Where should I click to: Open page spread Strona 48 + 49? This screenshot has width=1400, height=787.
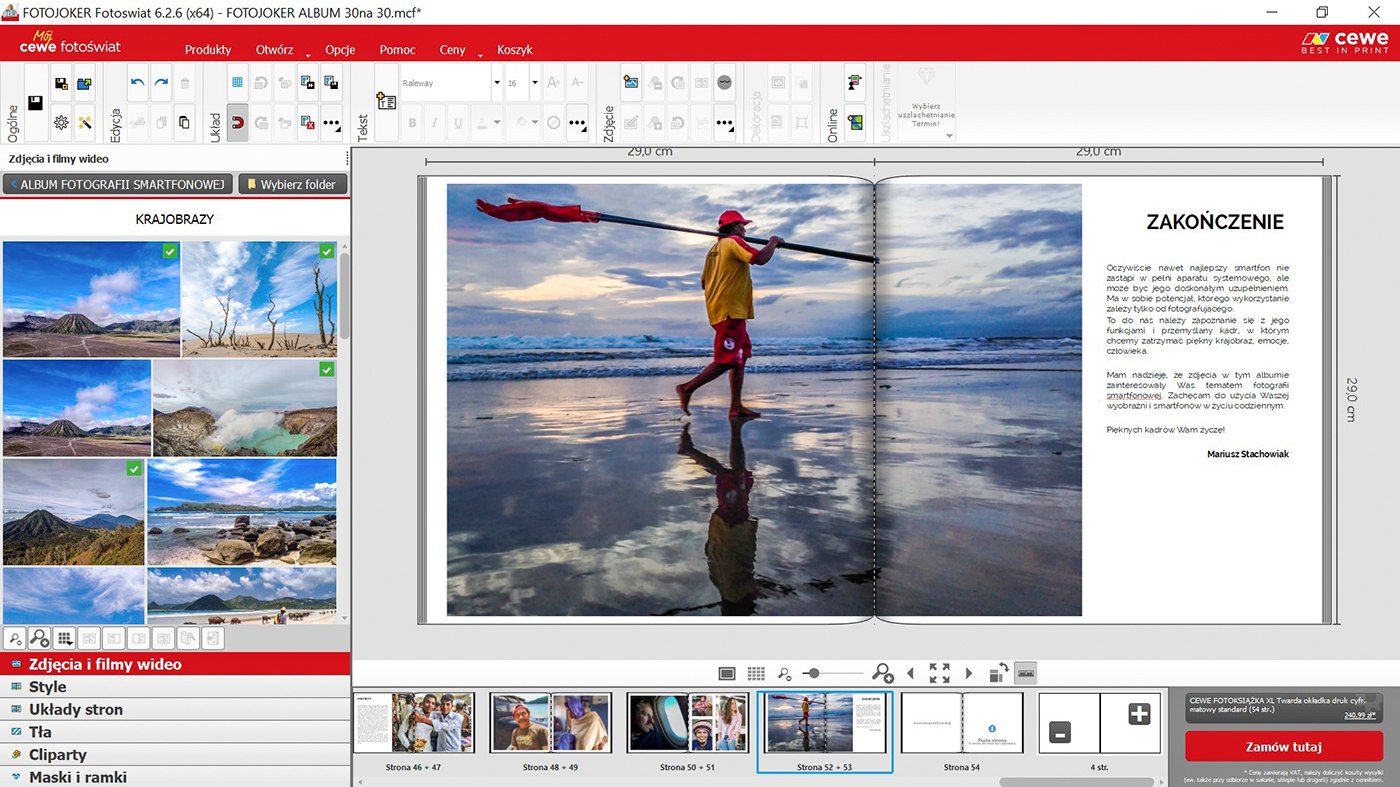(x=550, y=722)
